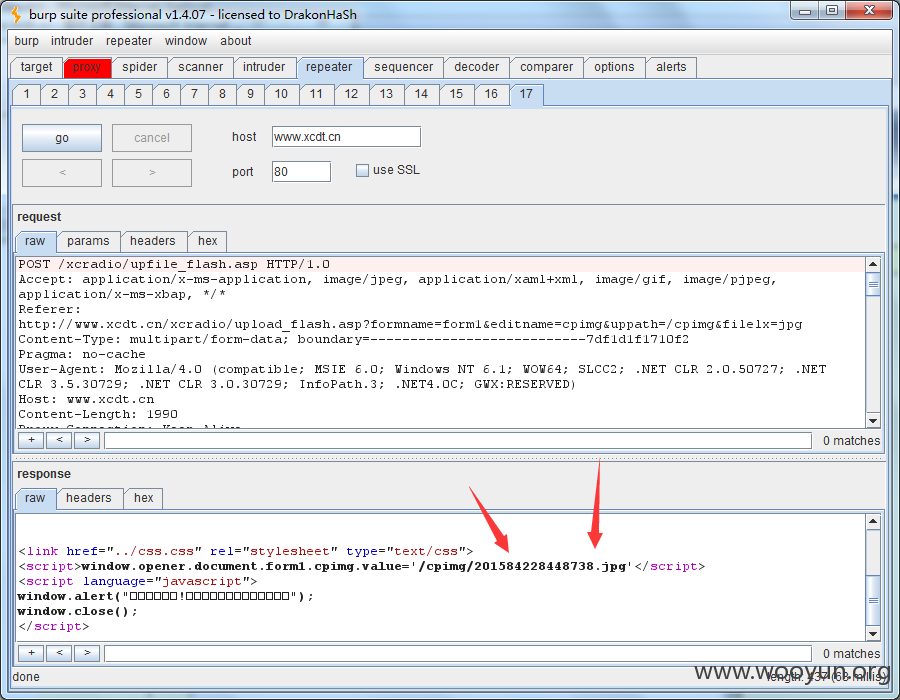Maximize the Burp Suite window
This screenshot has height=700, width=900.
point(832,10)
